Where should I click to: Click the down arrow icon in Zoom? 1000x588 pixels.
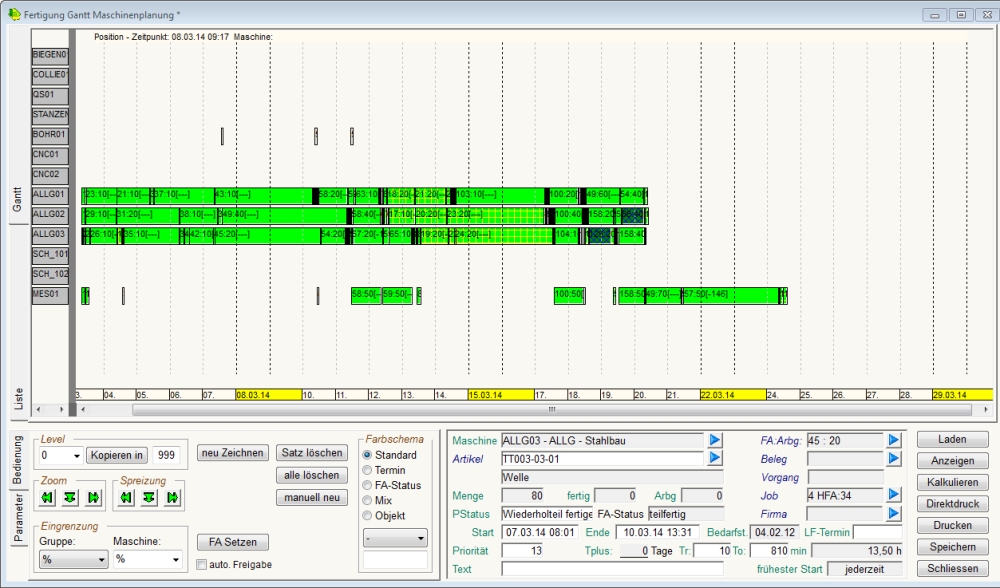pos(70,497)
